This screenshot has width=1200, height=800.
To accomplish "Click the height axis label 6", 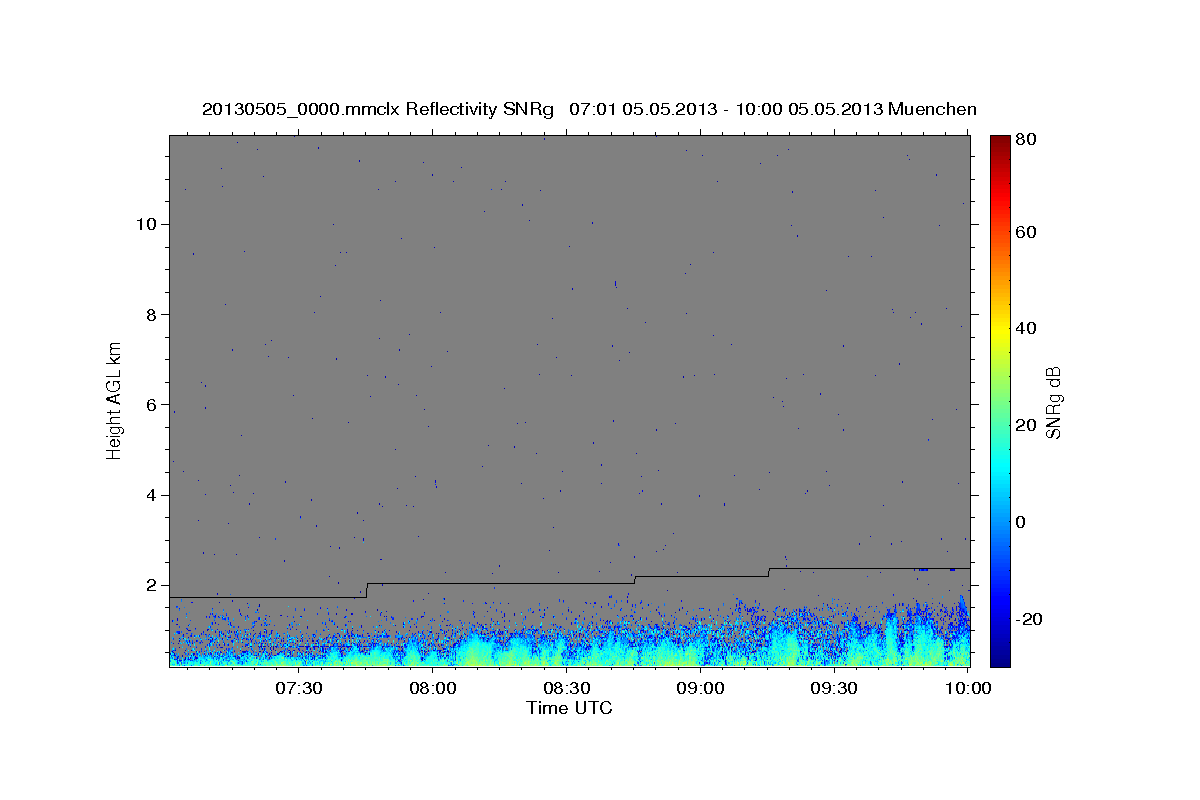I will point(153,404).
